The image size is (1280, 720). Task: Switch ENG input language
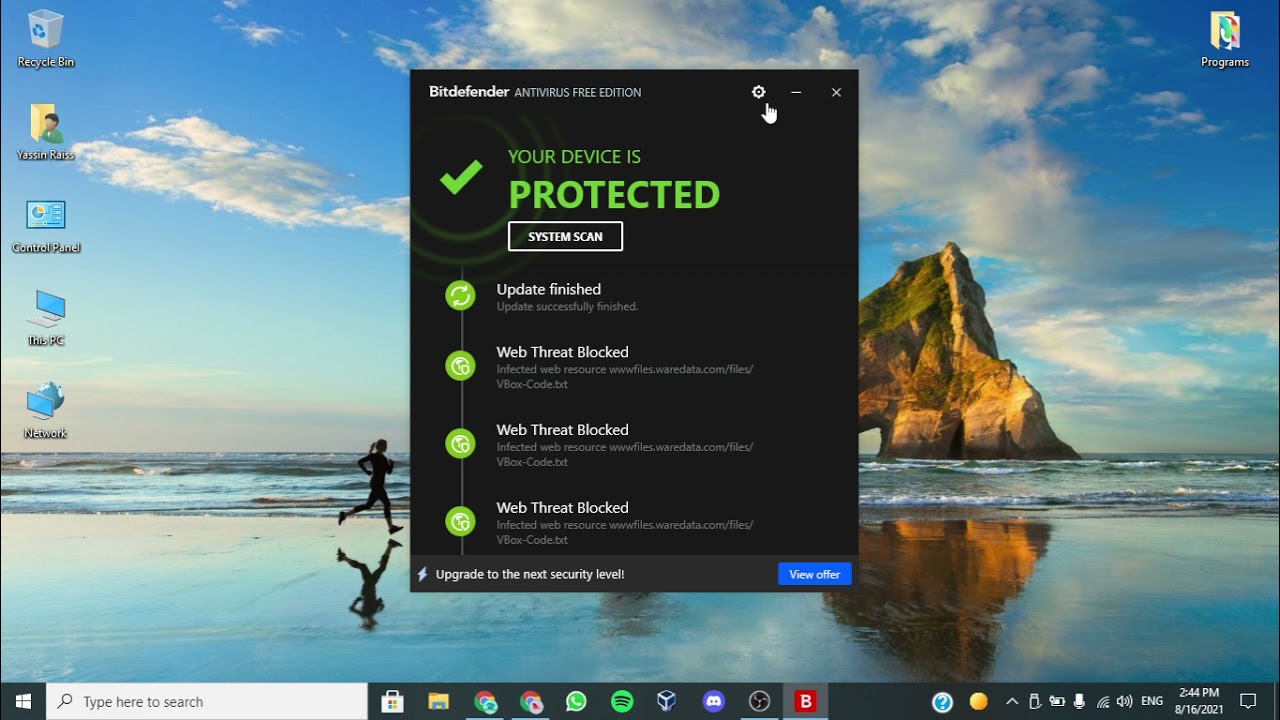(1152, 702)
